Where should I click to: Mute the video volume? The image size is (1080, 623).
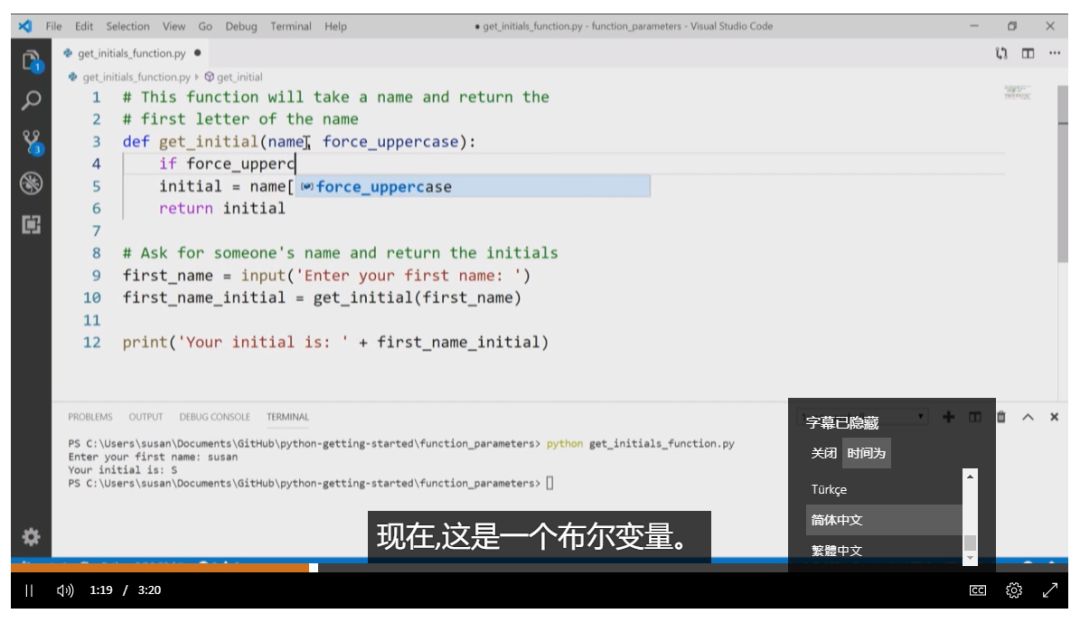click(x=65, y=590)
